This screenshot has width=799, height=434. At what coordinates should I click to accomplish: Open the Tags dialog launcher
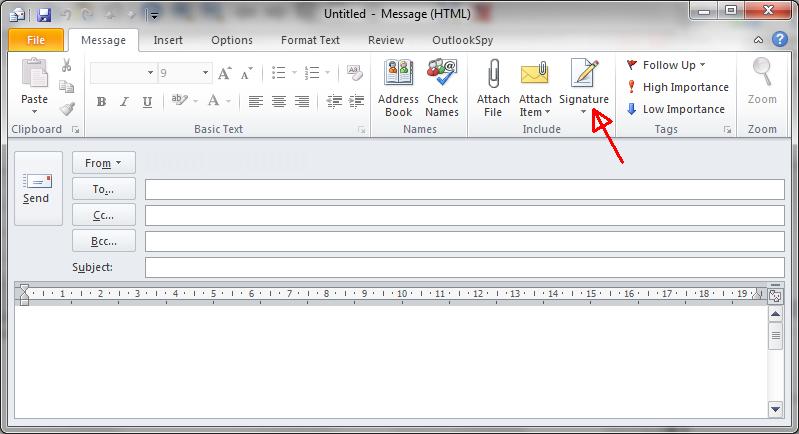pos(728,130)
